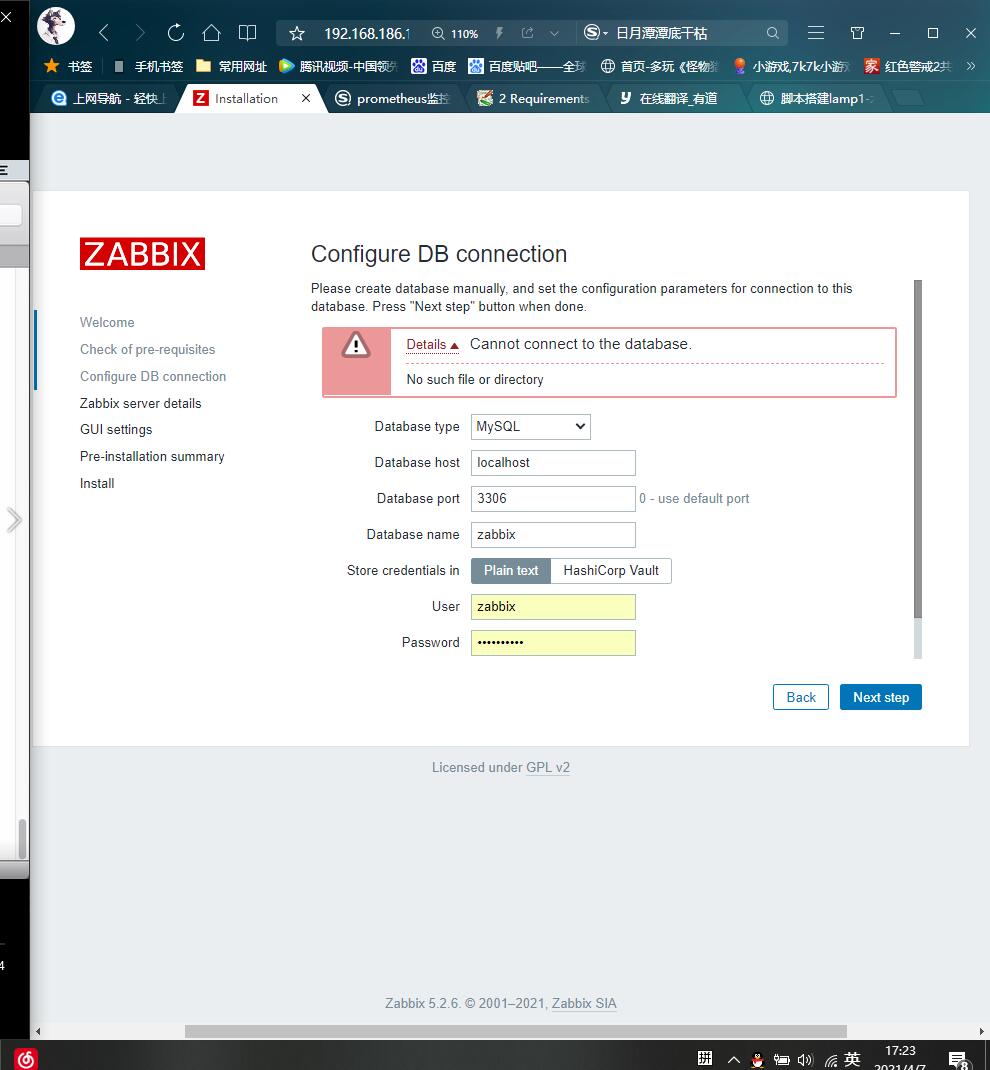This screenshot has height=1070, width=990.
Task: Click the User input field
Action: click(x=553, y=607)
